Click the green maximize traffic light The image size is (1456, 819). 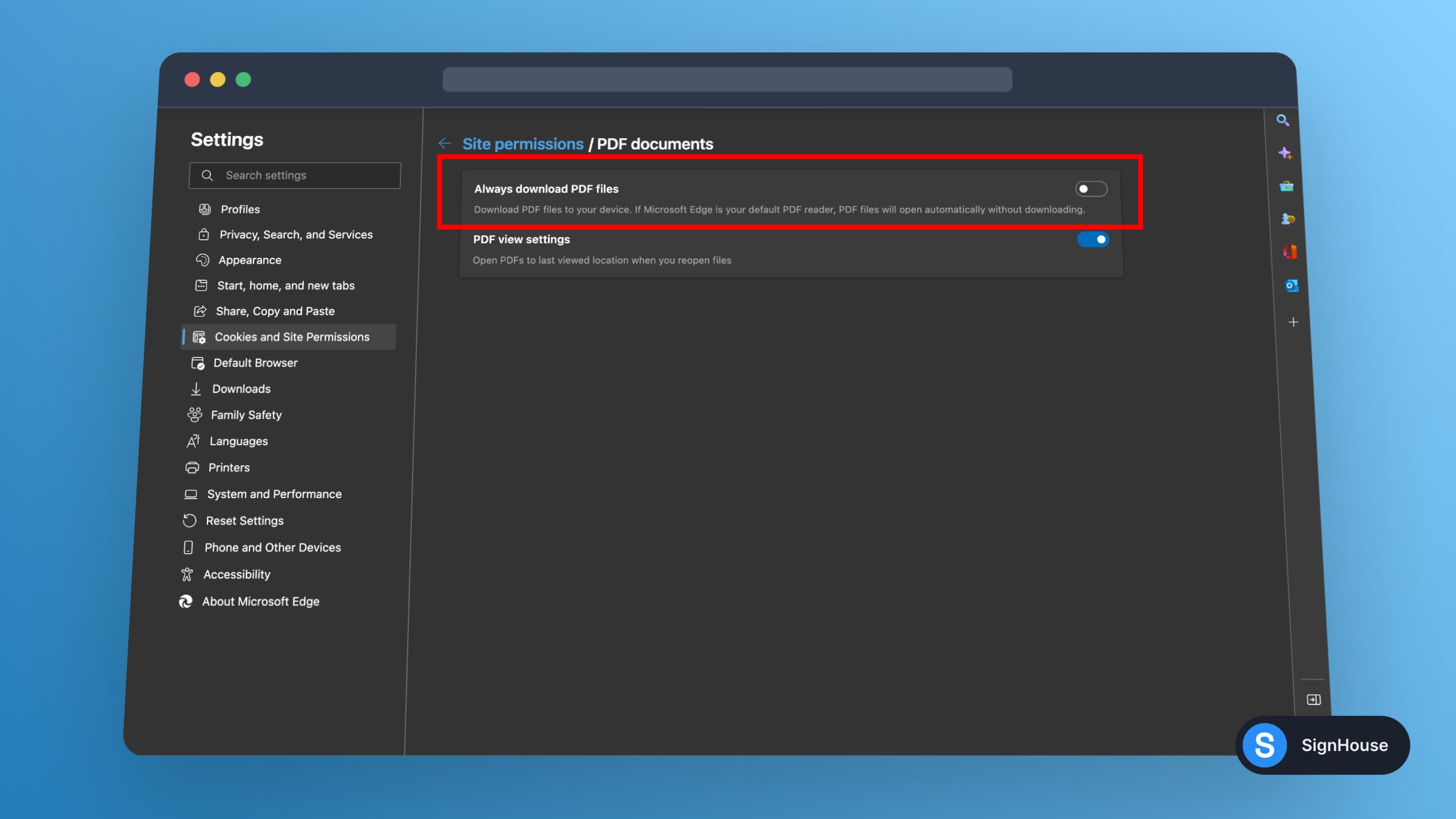pyautogui.click(x=243, y=79)
